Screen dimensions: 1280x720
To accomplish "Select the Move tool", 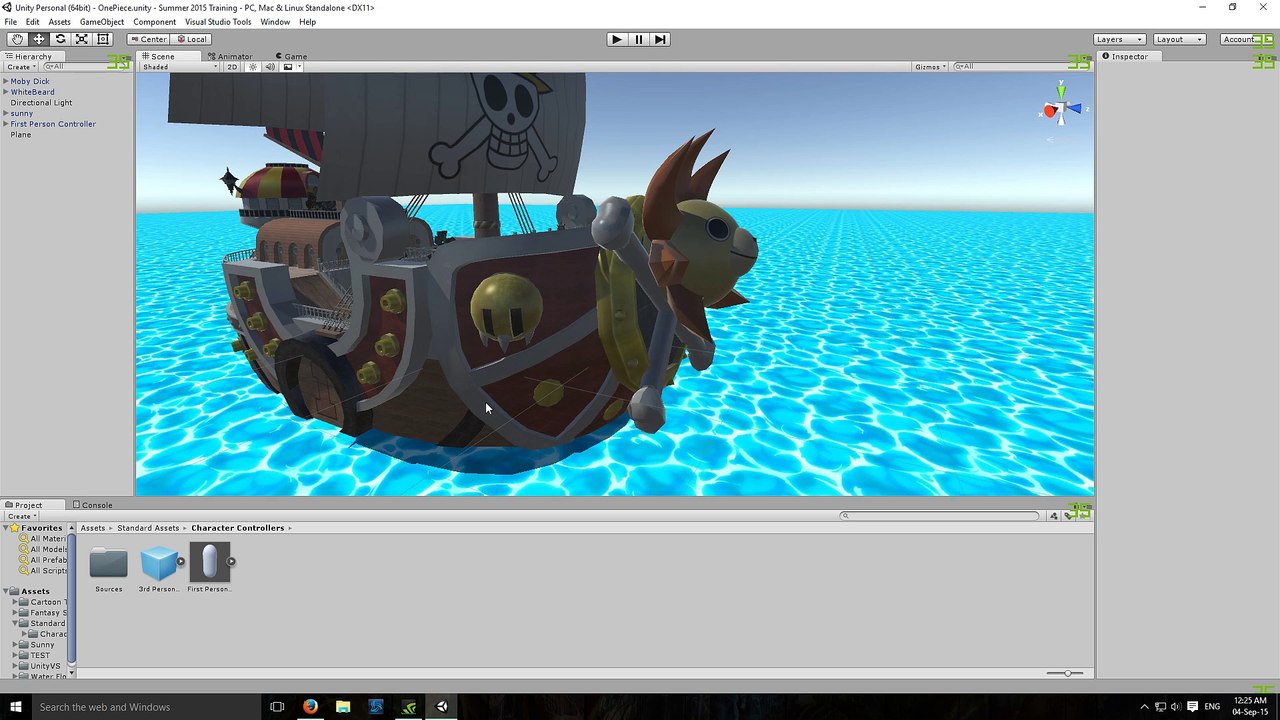I will click(x=39, y=39).
